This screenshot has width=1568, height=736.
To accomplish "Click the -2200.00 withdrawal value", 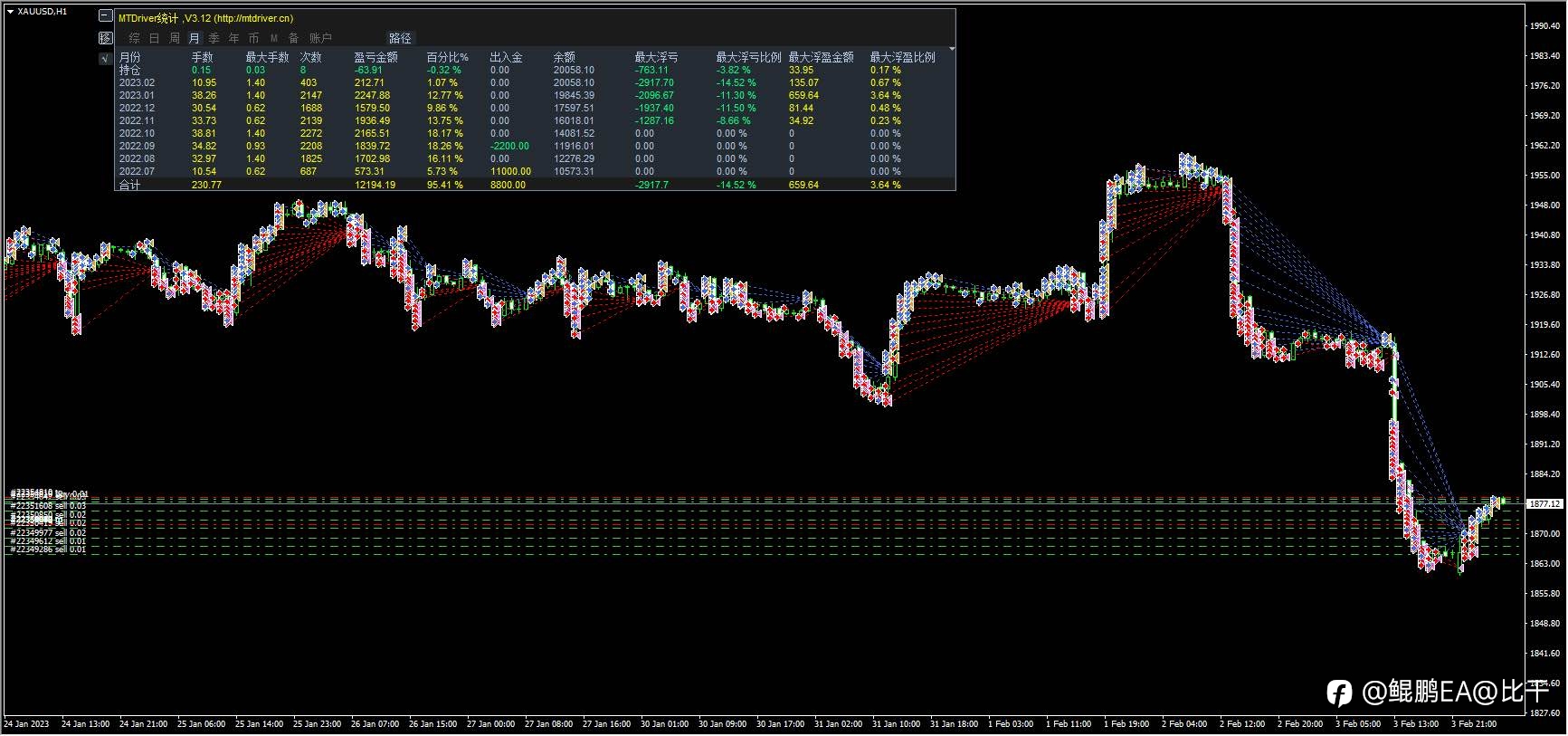I will point(510,146).
